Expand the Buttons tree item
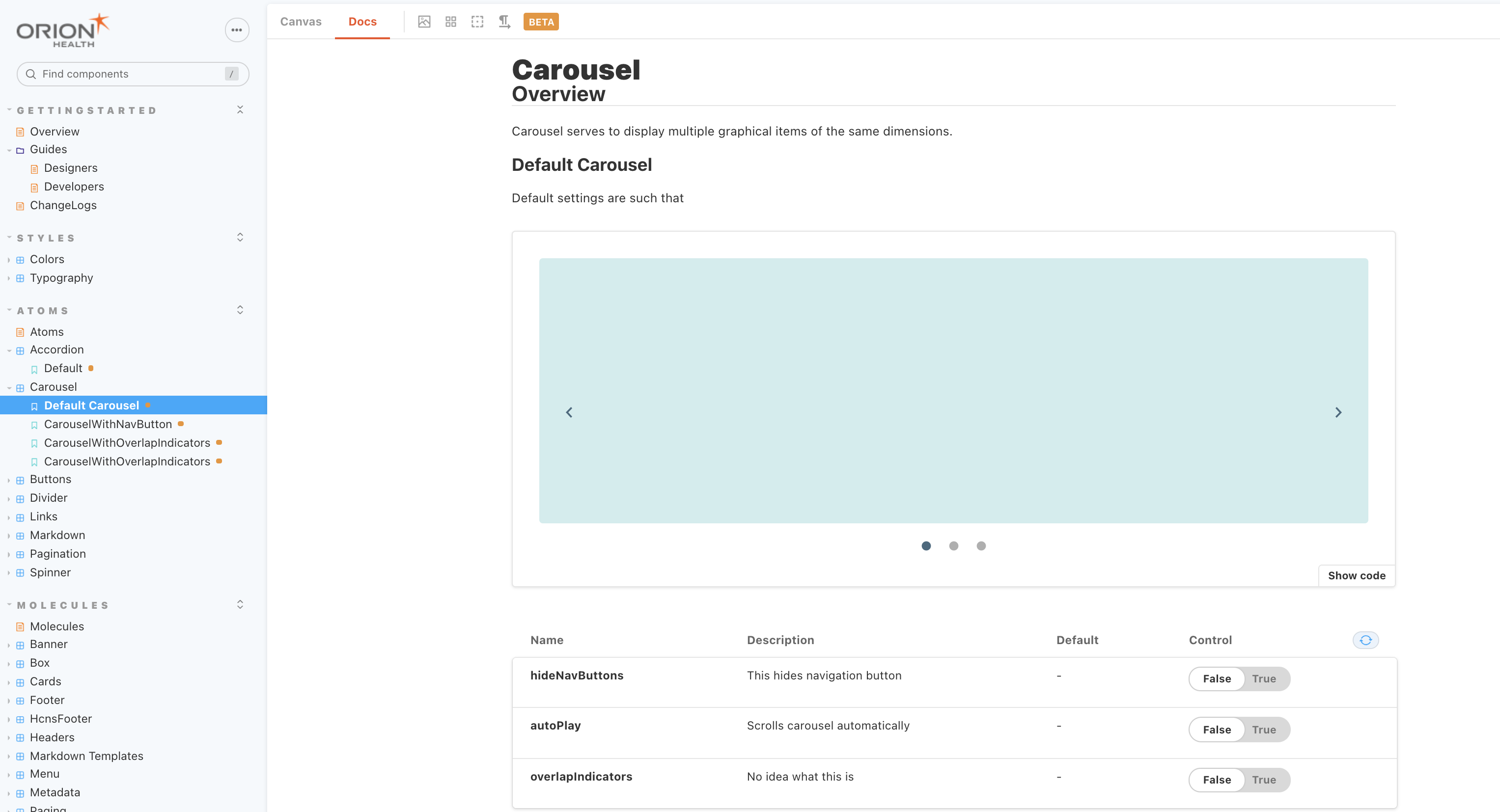Screen dimensions: 1500x812 pyautogui.click(x=50, y=479)
